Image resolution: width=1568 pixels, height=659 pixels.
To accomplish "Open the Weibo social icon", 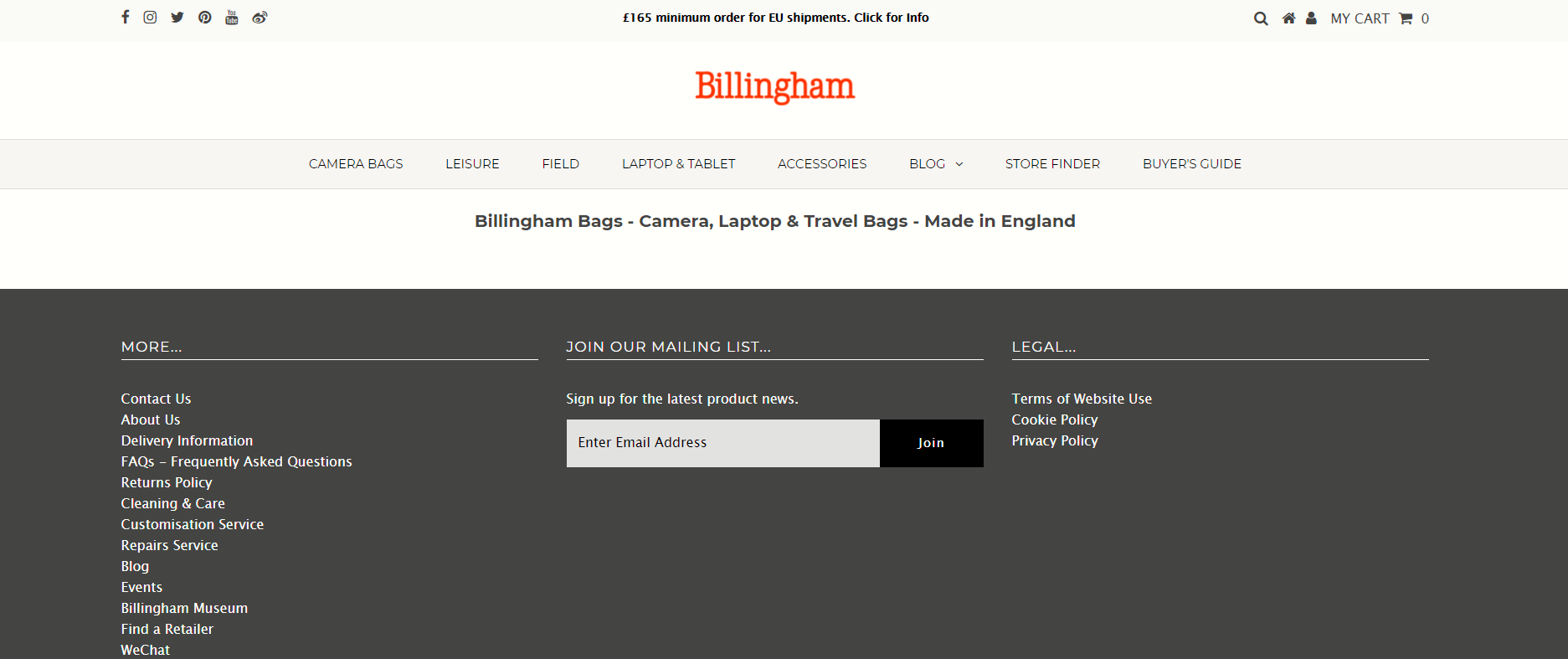I will (260, 17).
